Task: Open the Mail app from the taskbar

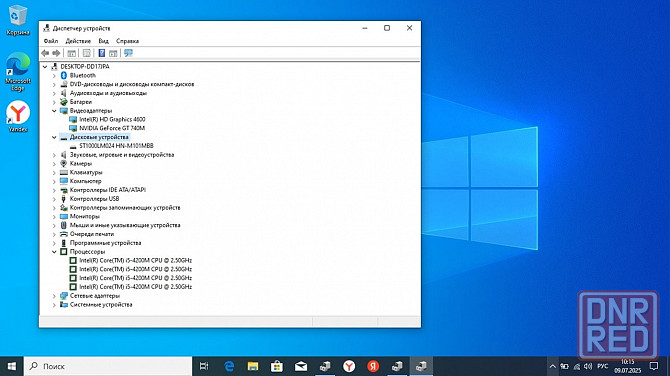Action: pyautogui.click(x=301, y=366)
